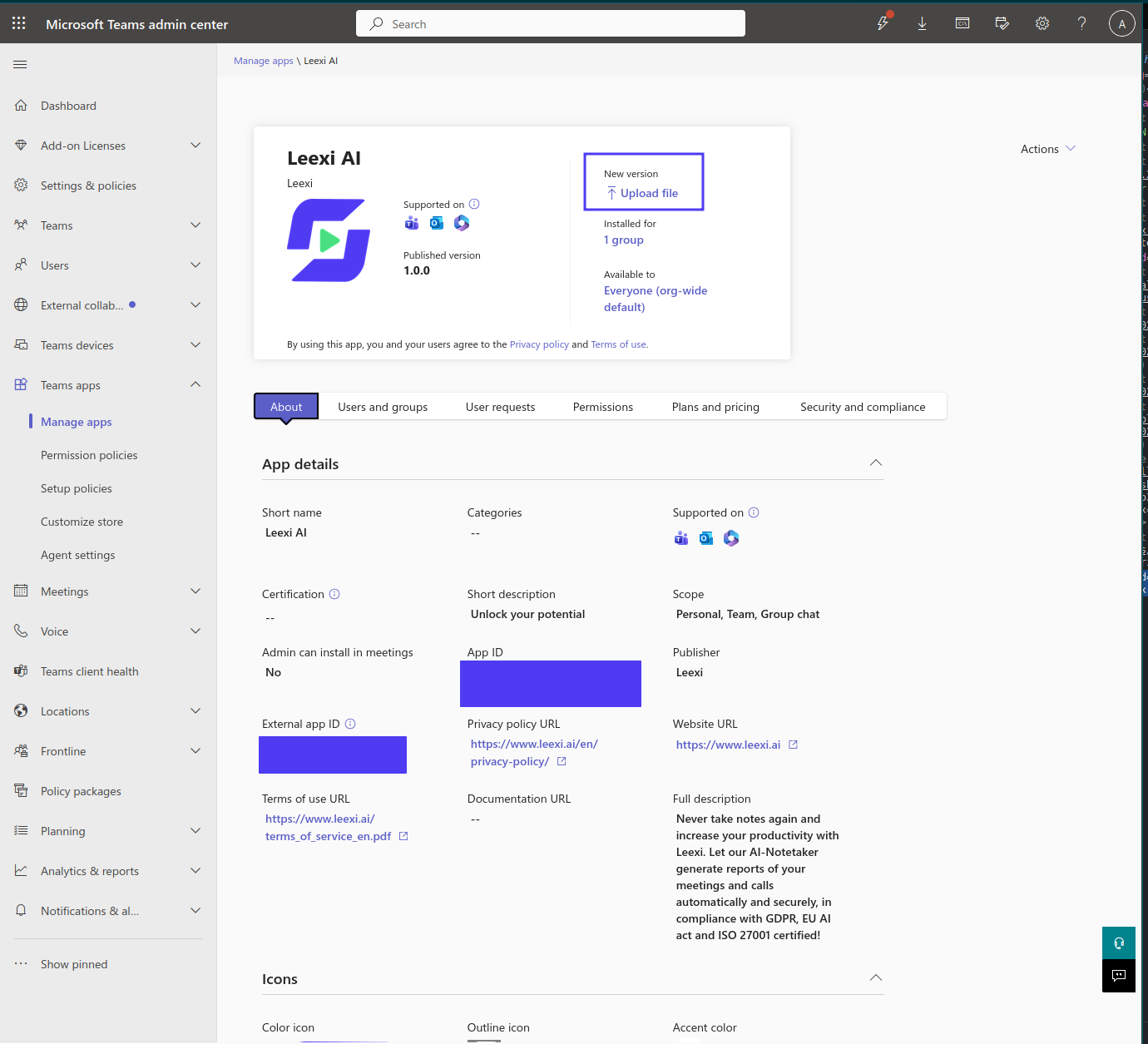The height and width of the screenshot is (1044, 1148).
Task: Open the Website URL leexi.ai link
Action: pos(728,745)
